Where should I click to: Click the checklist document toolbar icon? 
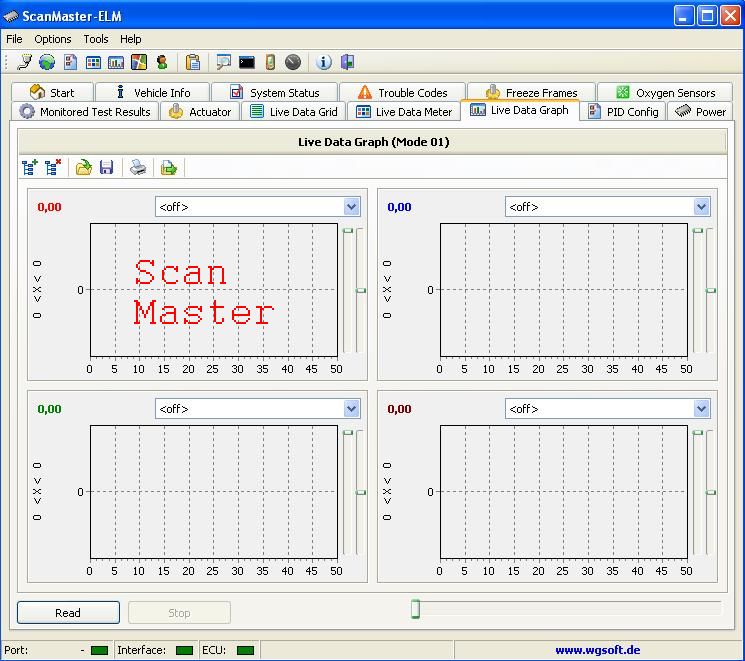click(70, 62)
